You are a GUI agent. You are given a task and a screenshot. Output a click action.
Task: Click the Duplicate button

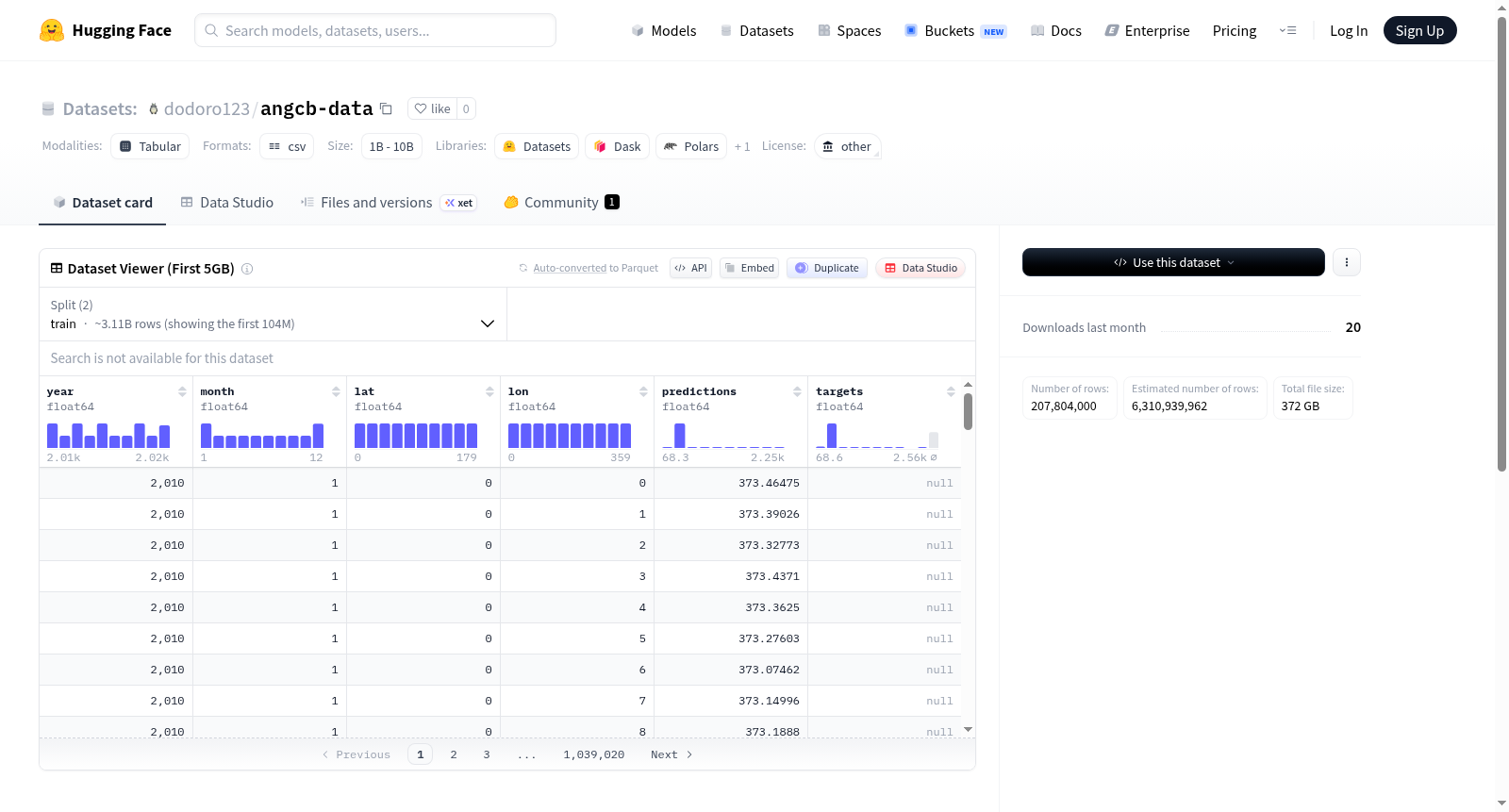[x=827, y=268]
